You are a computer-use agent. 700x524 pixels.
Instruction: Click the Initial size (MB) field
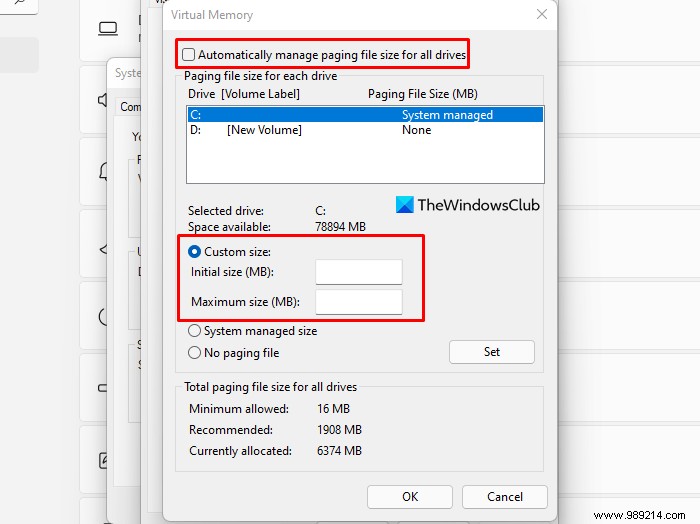point(358,272)
